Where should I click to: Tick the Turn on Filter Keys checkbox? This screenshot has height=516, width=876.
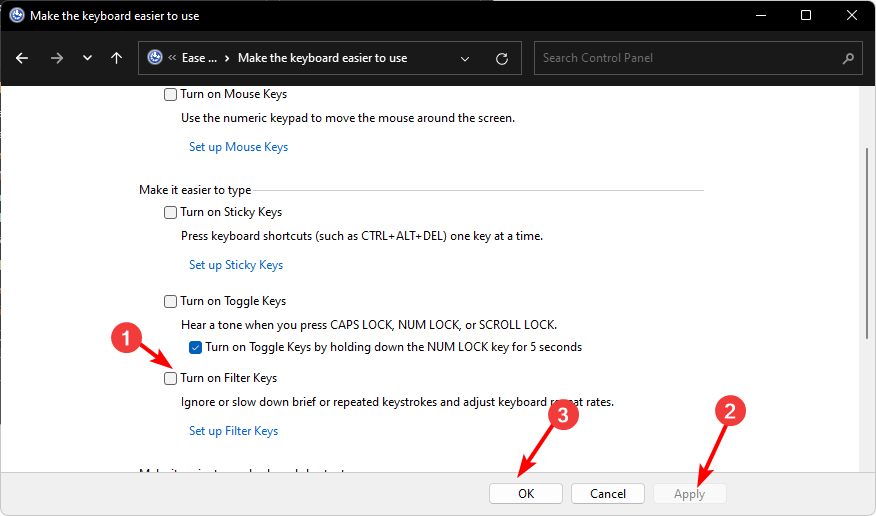pyautogui.click(x=169, y=378)
